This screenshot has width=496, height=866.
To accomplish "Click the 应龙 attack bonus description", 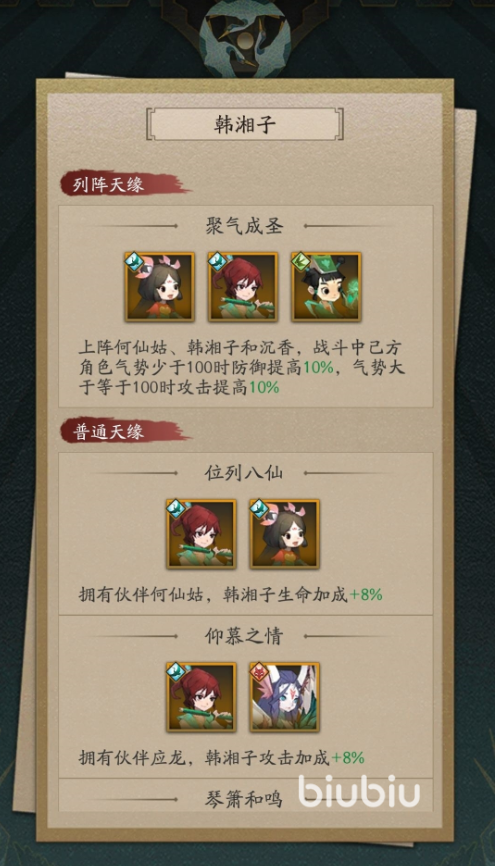I will coord(221,757).
